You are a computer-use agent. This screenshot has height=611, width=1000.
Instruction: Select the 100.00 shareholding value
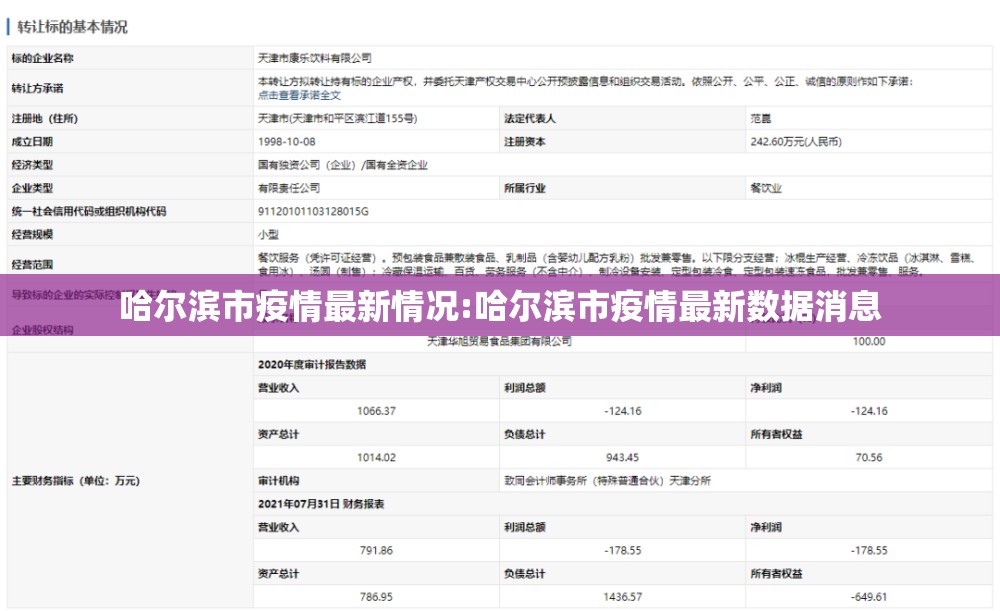click(x=869, y=341)
